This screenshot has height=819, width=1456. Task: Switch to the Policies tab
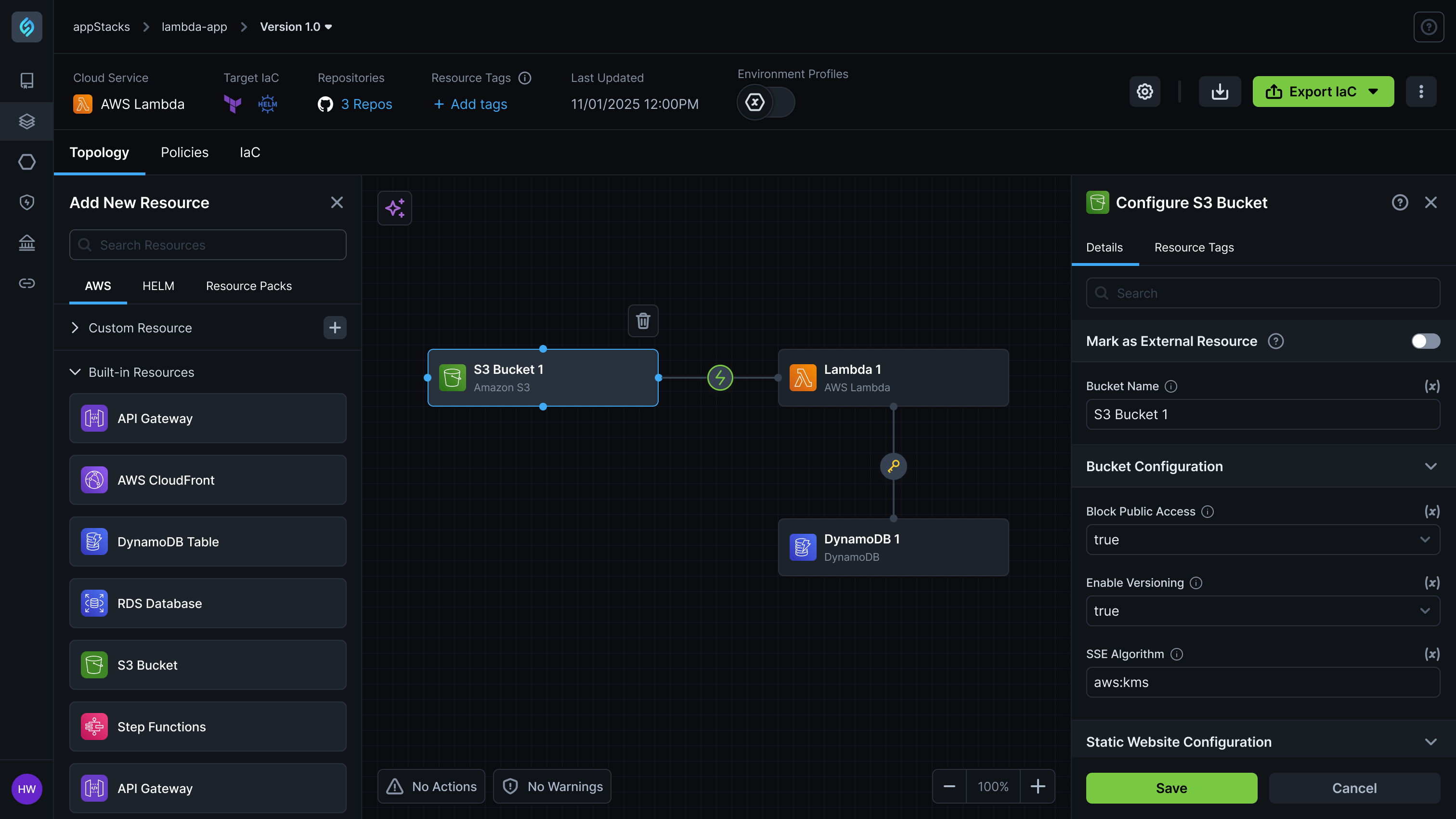[184, 152]
